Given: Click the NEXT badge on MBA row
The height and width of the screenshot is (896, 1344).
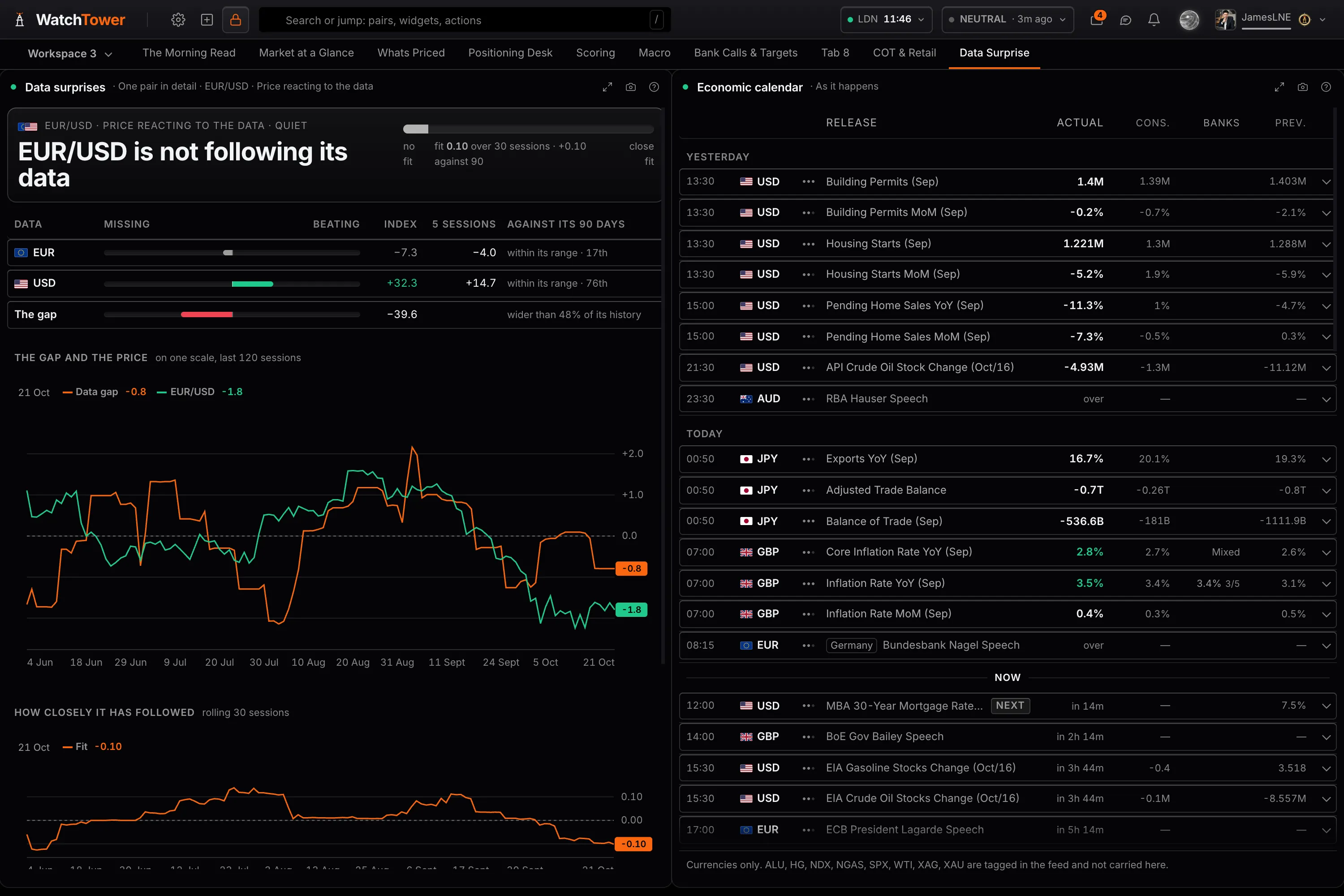Looking at the screenshot, I should pos(1010,706).
